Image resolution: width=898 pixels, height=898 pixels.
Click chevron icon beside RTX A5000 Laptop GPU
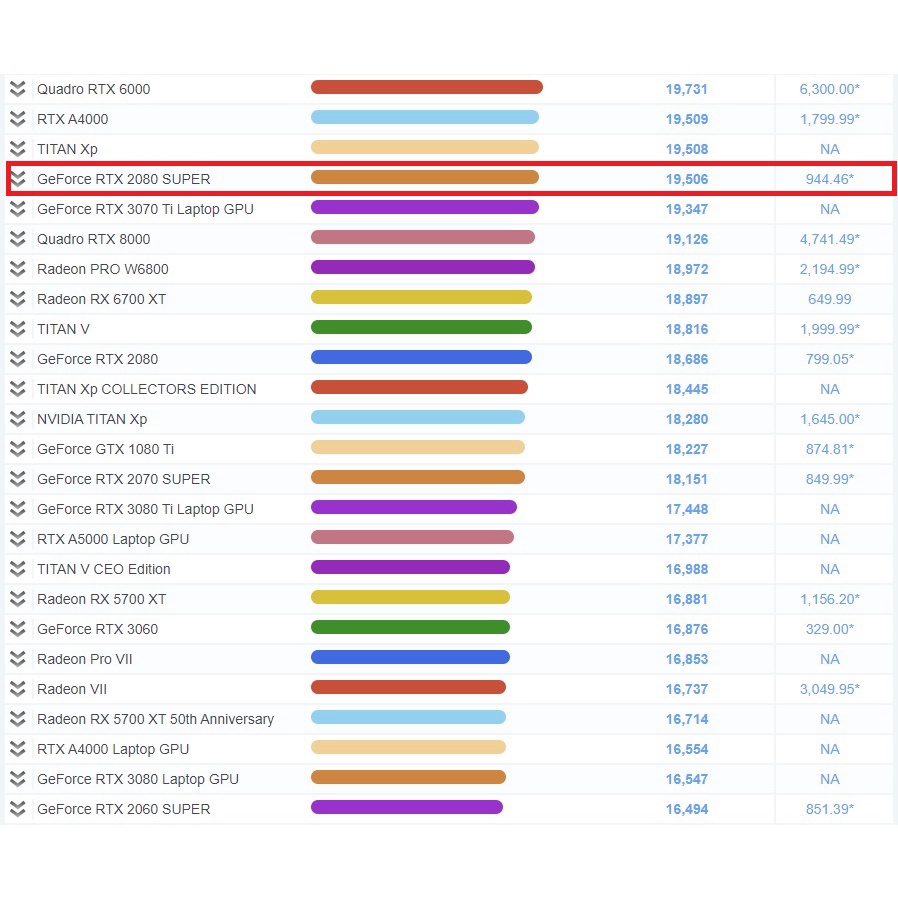click(18, 539)
